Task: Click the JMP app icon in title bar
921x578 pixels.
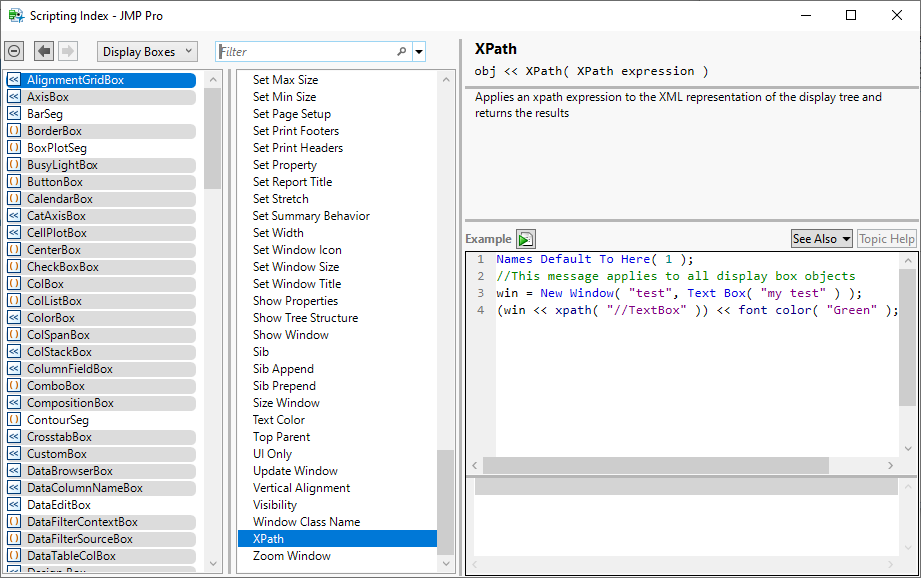Action: pos(16,15)
